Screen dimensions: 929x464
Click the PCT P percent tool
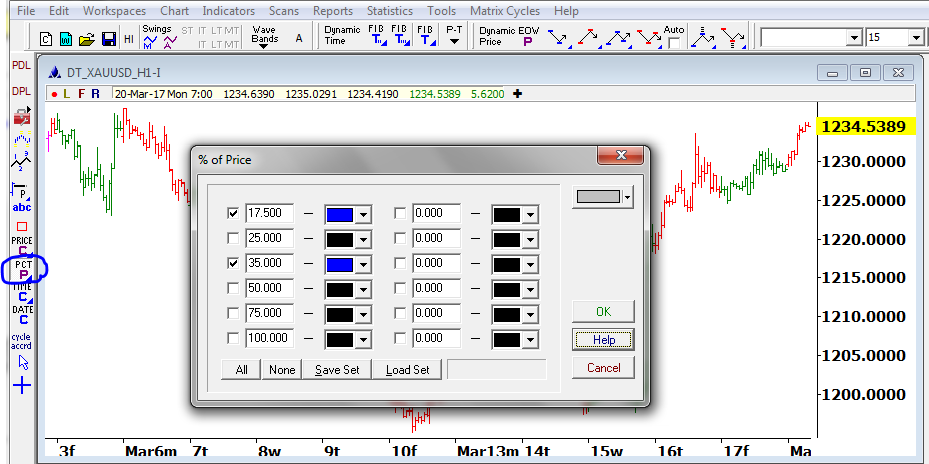pyautogui.click(x=23, y=270)
